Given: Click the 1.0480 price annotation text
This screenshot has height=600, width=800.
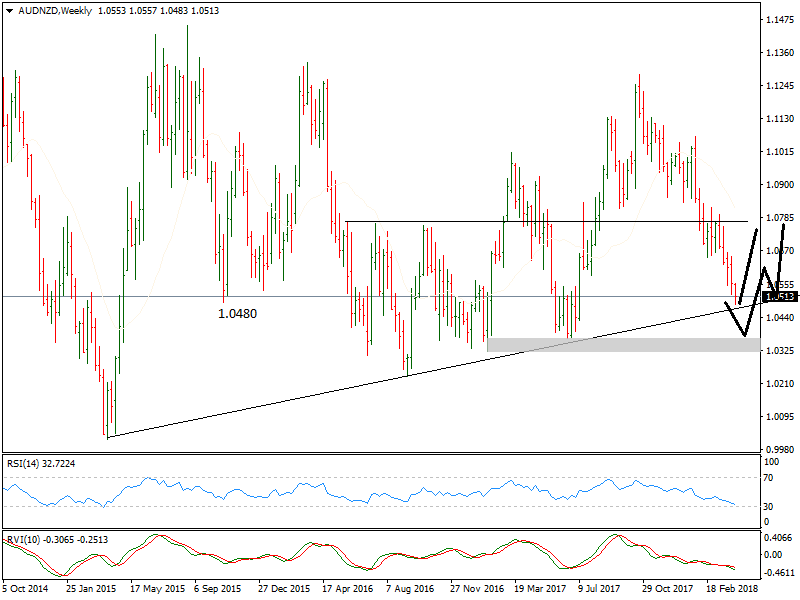Looking at the screenshot, I should point(237,314).
